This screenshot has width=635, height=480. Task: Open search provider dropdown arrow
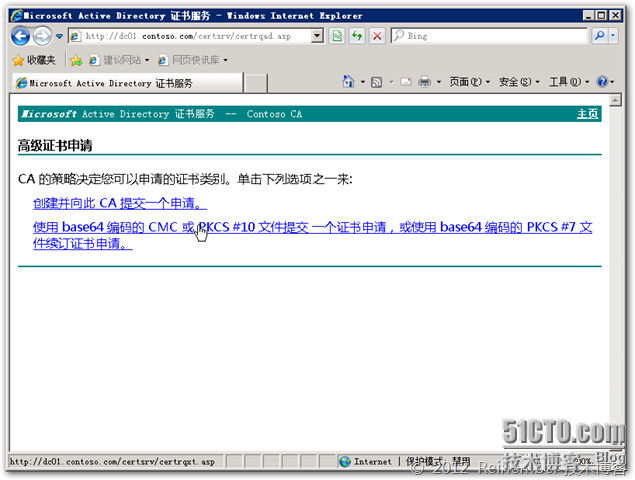tap(613, 36)
